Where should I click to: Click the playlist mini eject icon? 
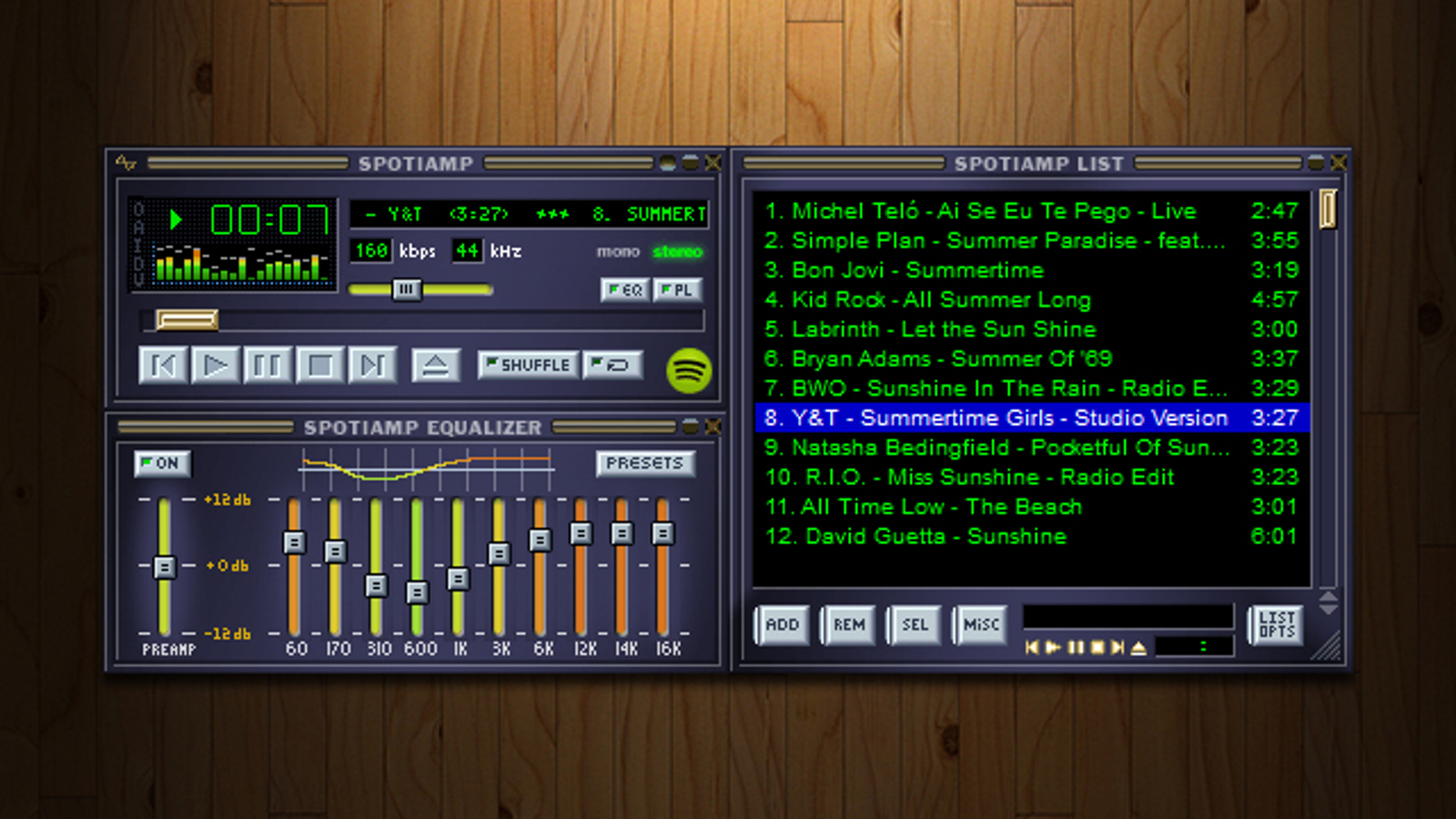click(x=1138, y=647)
